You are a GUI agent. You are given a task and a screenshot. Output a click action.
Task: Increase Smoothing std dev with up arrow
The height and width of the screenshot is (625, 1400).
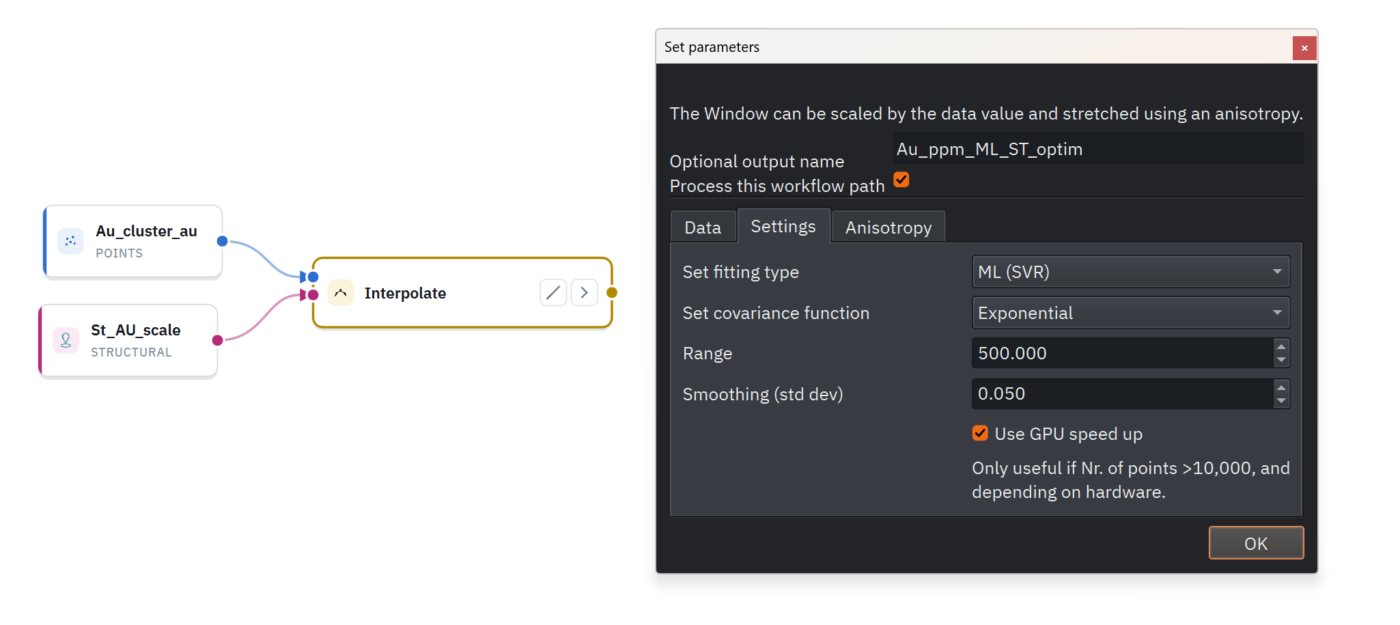pos(1281,387)
